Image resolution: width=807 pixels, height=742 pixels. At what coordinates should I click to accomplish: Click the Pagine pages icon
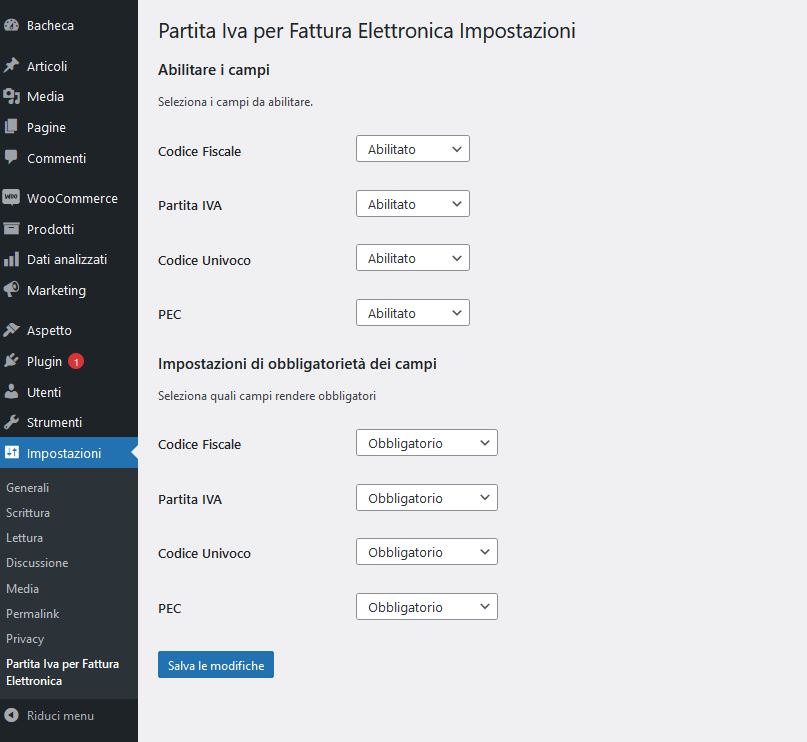12,127
